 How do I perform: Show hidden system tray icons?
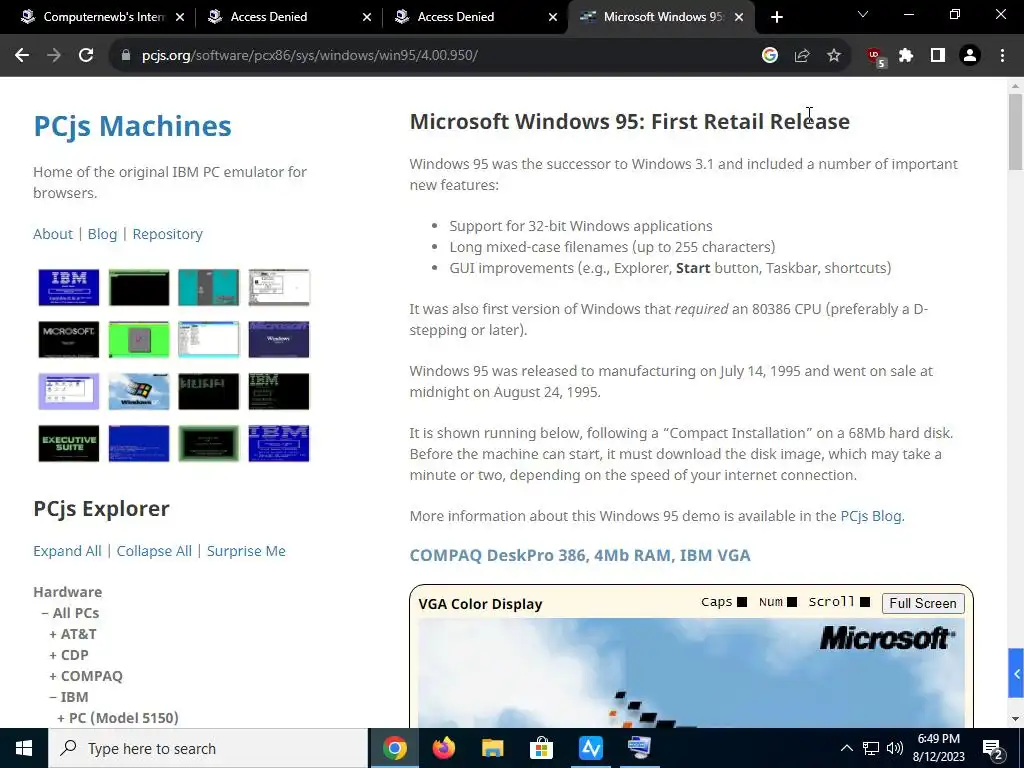(846, 748)
